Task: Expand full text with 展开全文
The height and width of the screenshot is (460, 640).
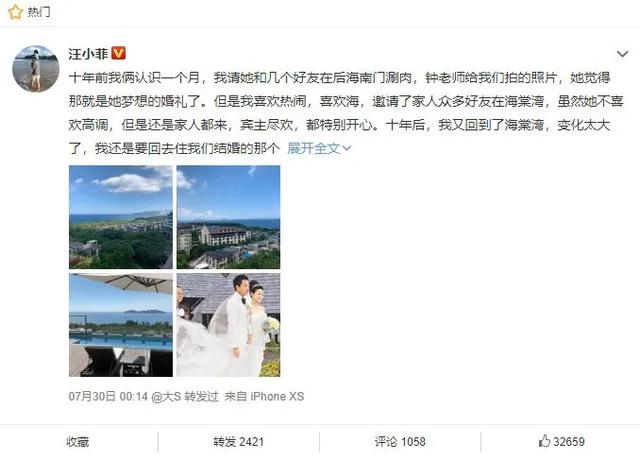Action: (x=319, y=148)
